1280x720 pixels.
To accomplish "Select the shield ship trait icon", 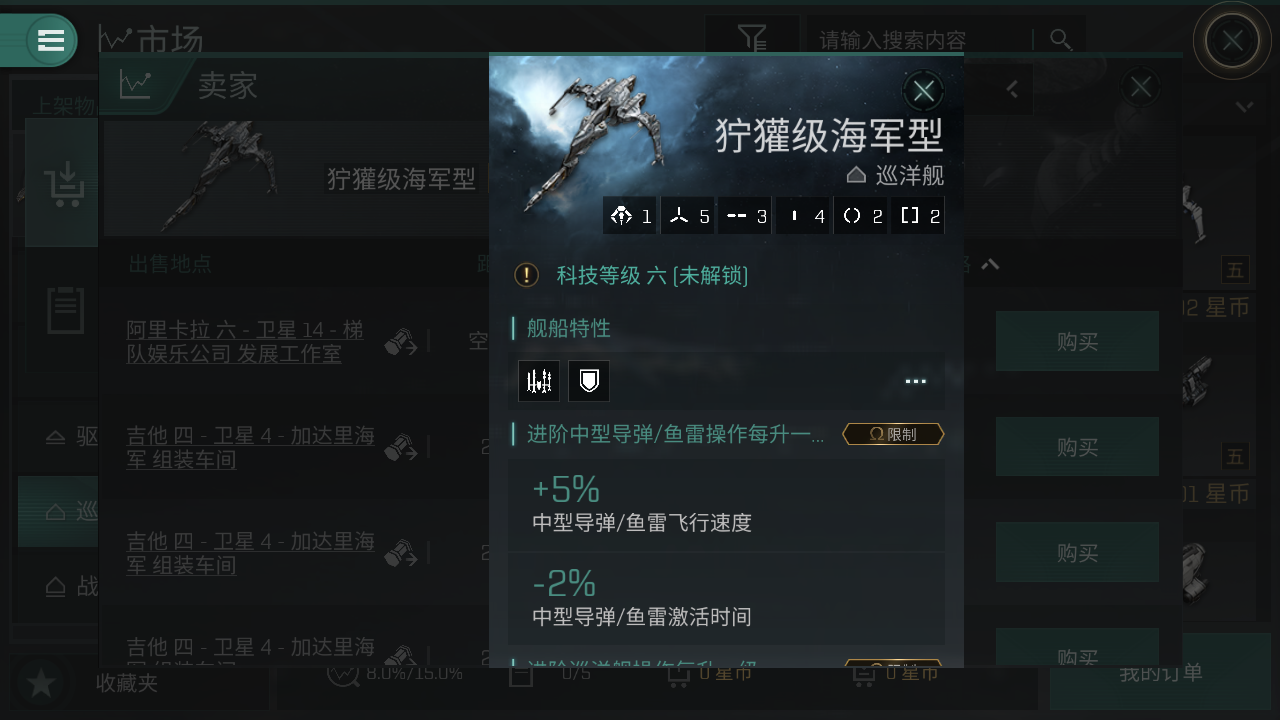I will pos(589,381).
